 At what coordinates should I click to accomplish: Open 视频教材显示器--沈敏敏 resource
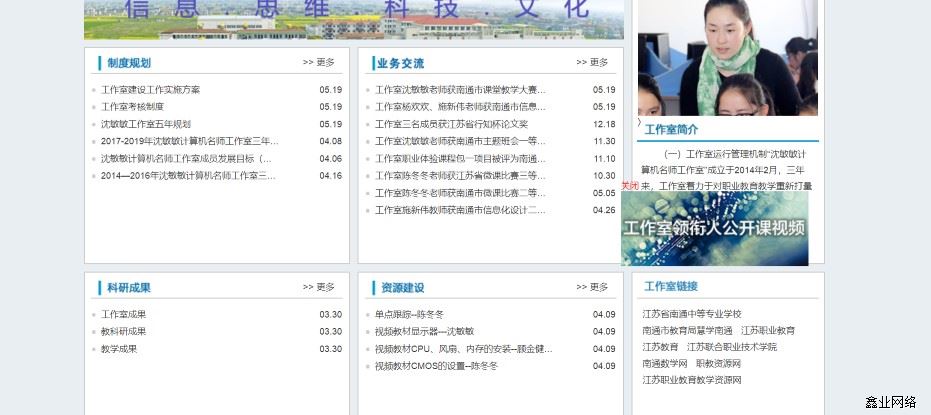point(424,332)
